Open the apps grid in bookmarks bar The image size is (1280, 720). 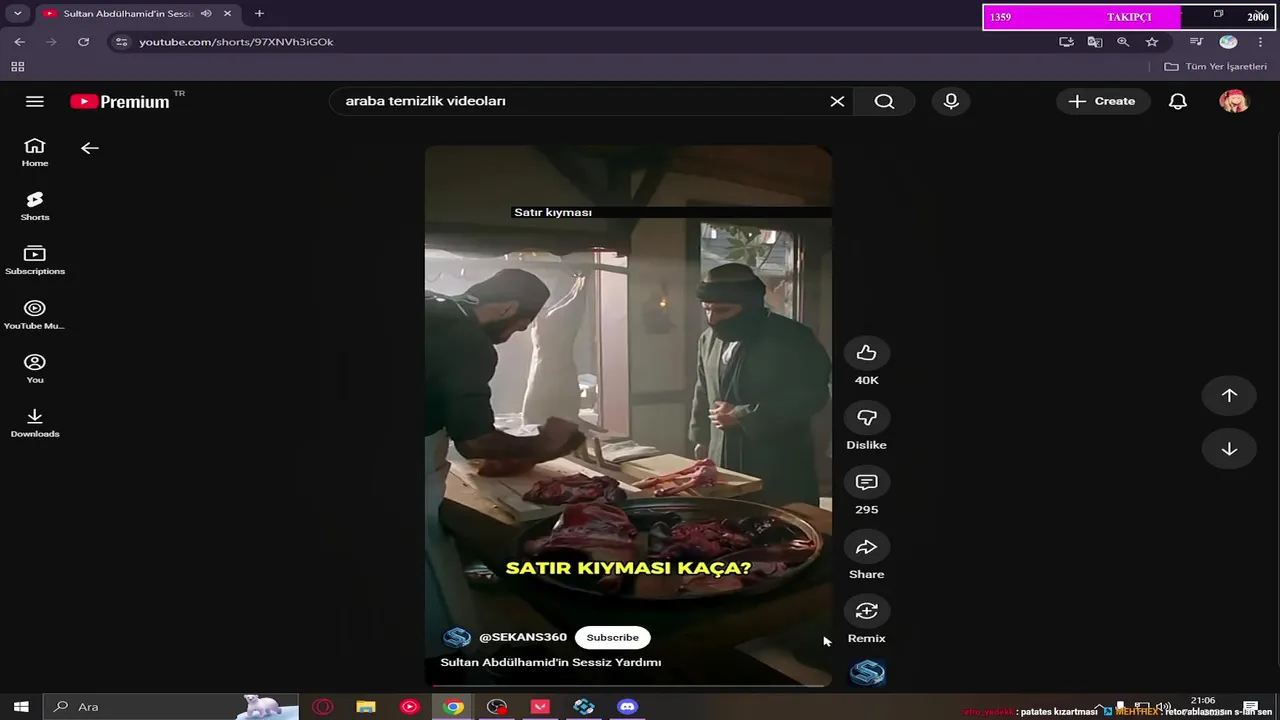pos(17,67)
